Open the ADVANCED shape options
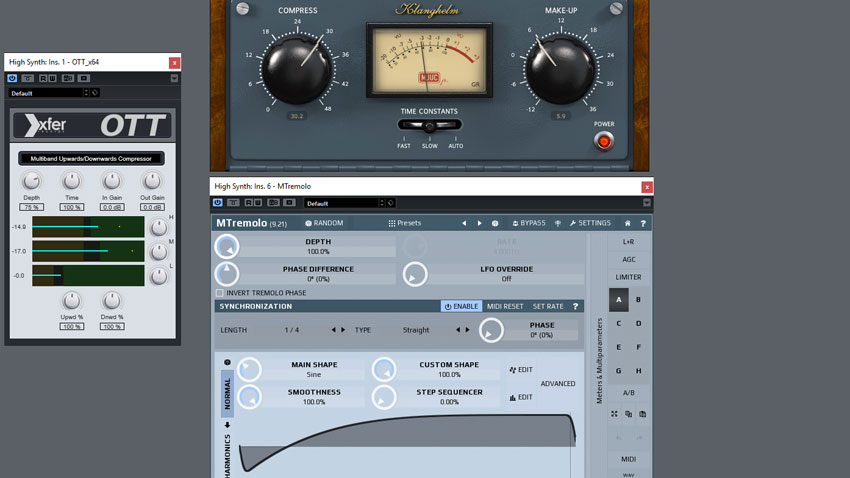 pyautogui.click(x=558, y=384)
